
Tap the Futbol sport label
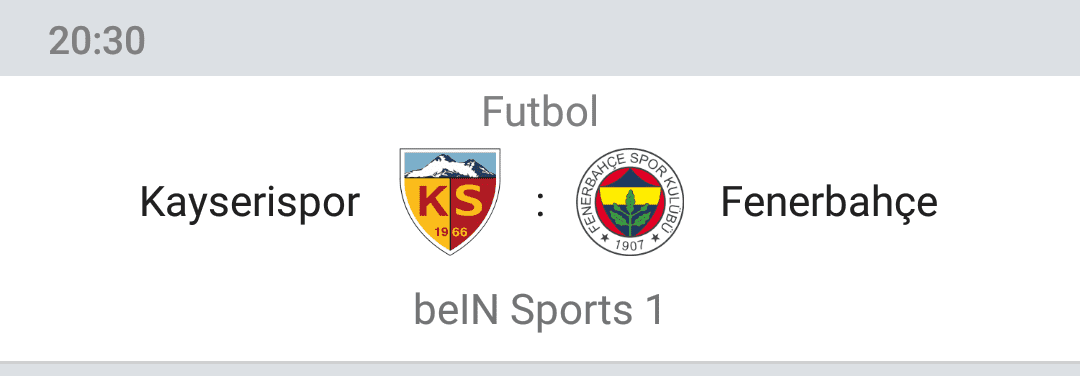coord(540,112)
